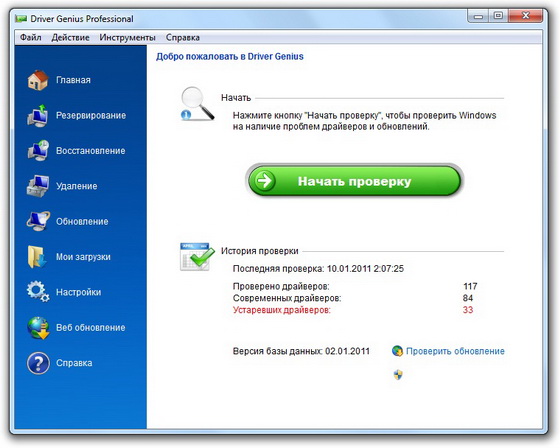Open the Удаление uninstall icon
This screenshot has width=560, height=448.
[38, 186]
